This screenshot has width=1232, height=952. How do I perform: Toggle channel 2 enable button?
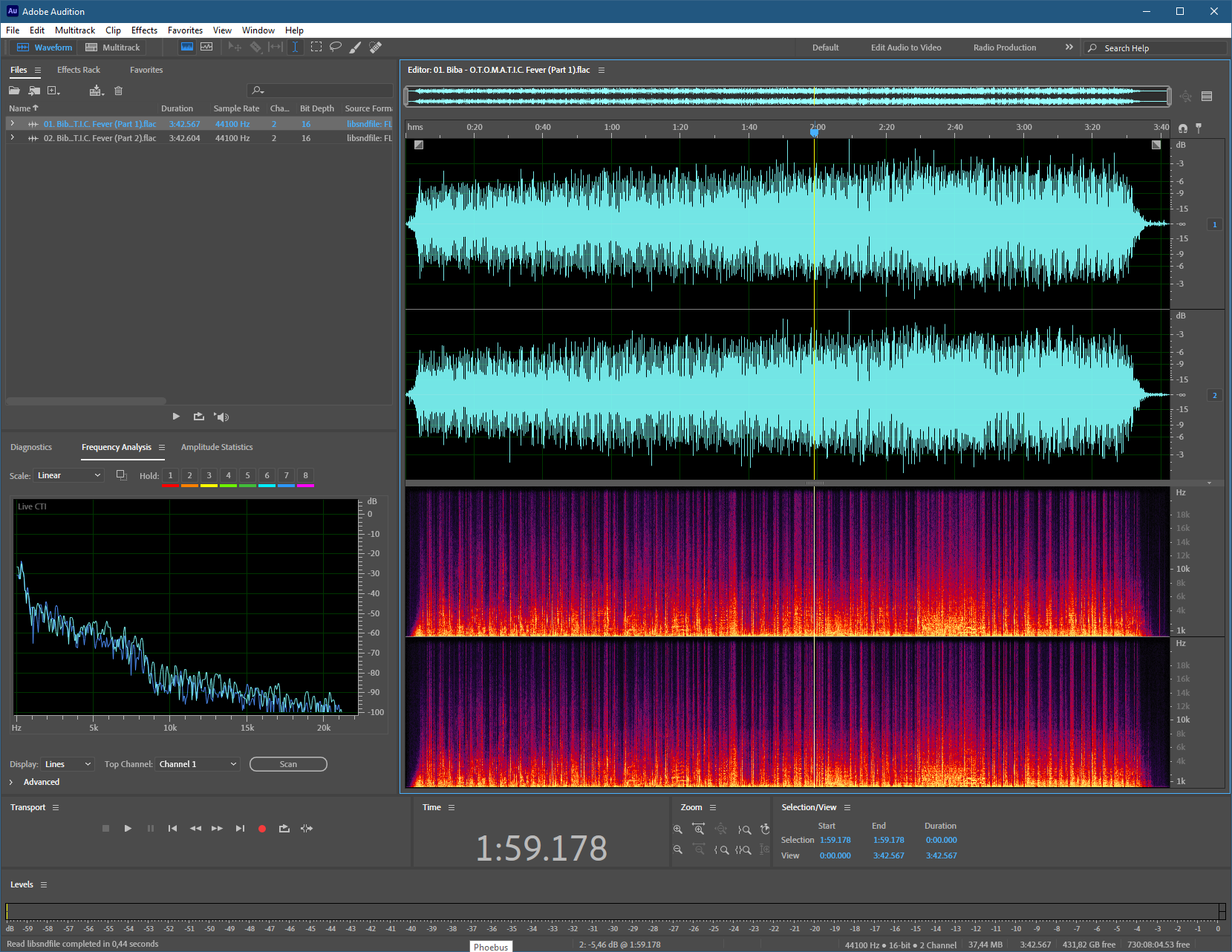point(1215,395)
